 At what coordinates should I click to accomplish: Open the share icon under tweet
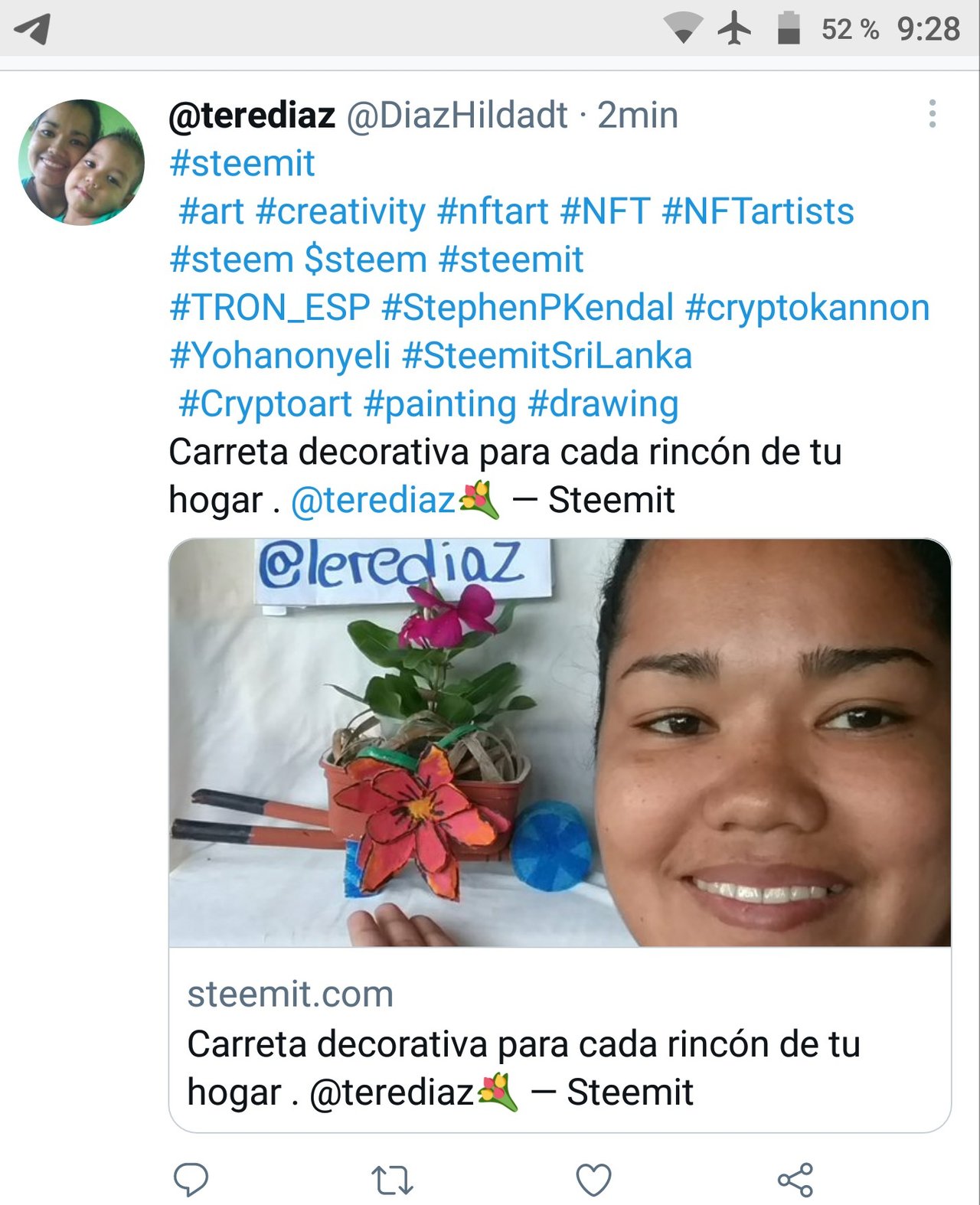point(795,1180)
